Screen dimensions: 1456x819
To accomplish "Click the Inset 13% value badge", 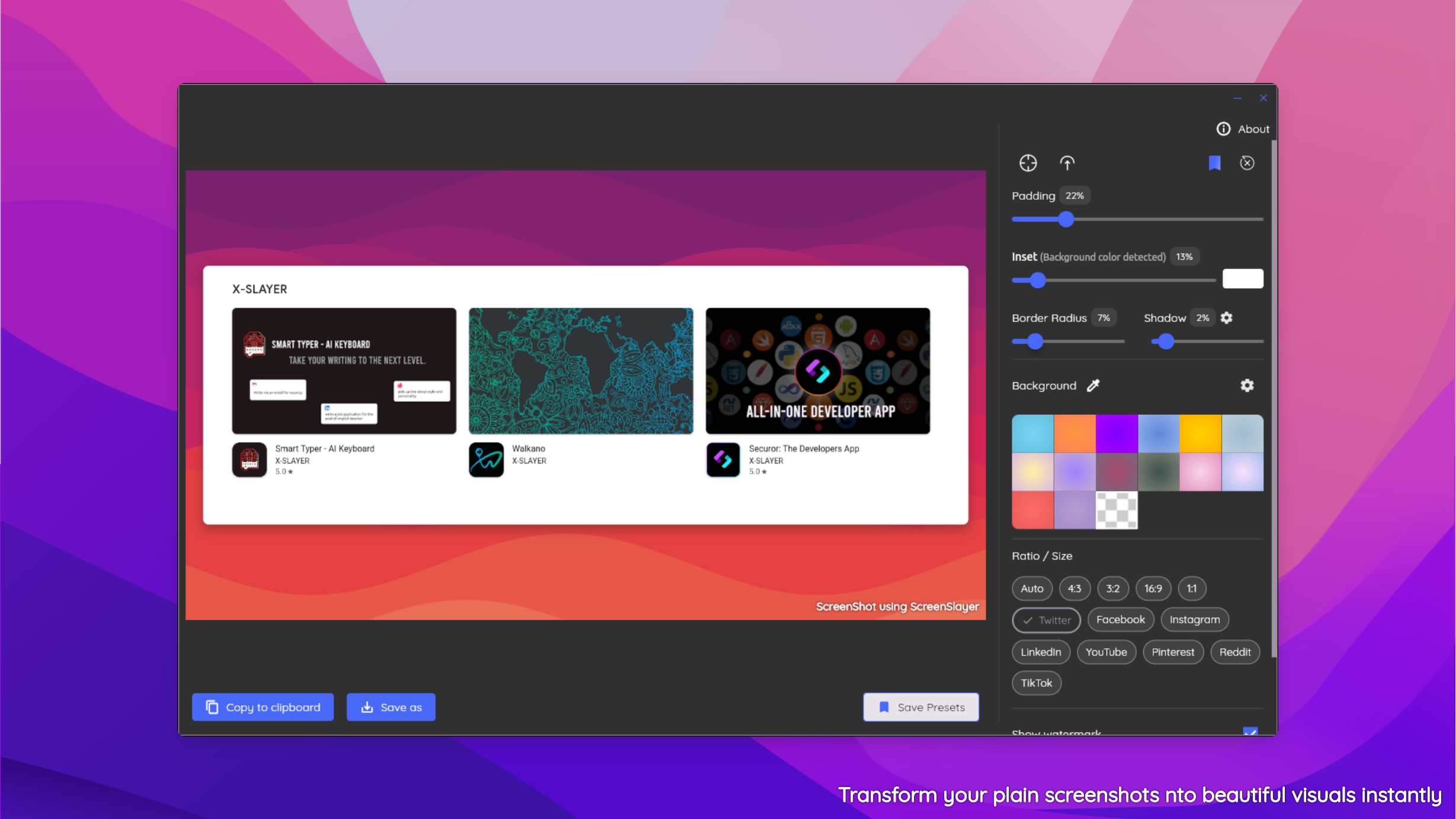I will tap(1185, 257).
